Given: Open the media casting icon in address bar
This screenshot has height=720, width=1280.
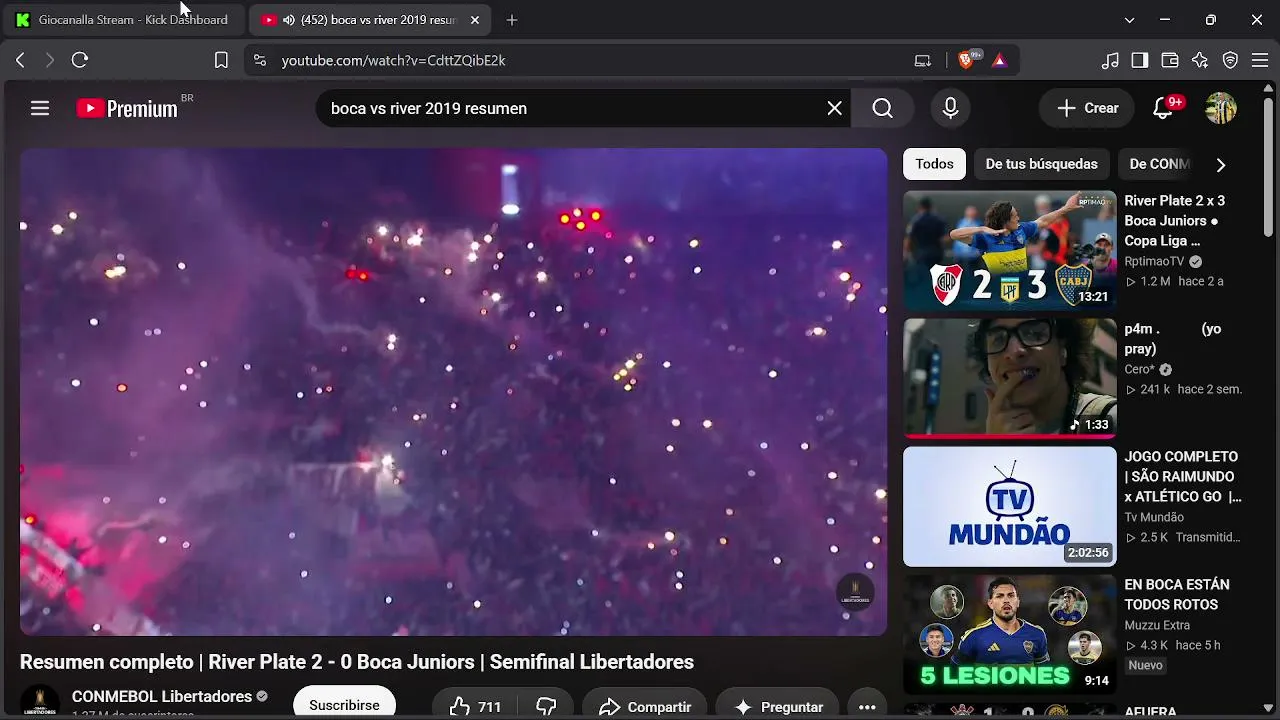Looking at the screenshot, I should [923, 60].
